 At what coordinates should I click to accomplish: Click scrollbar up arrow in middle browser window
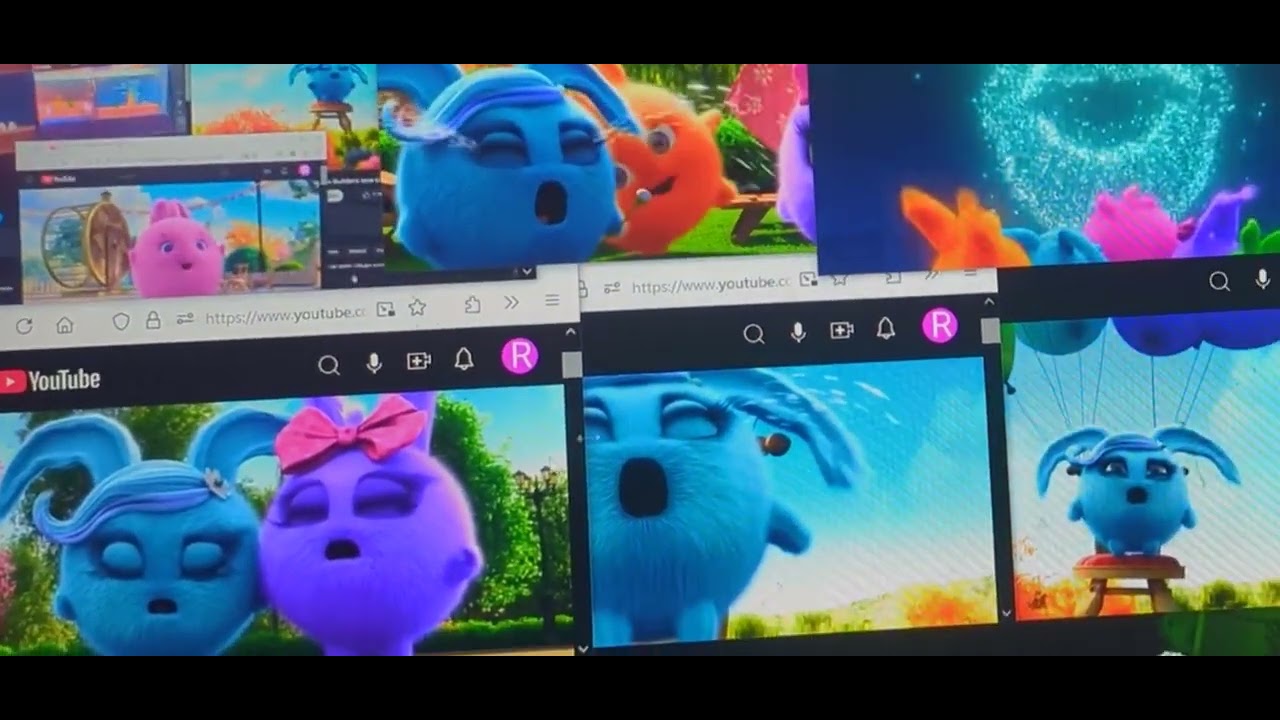click(990, 302)
